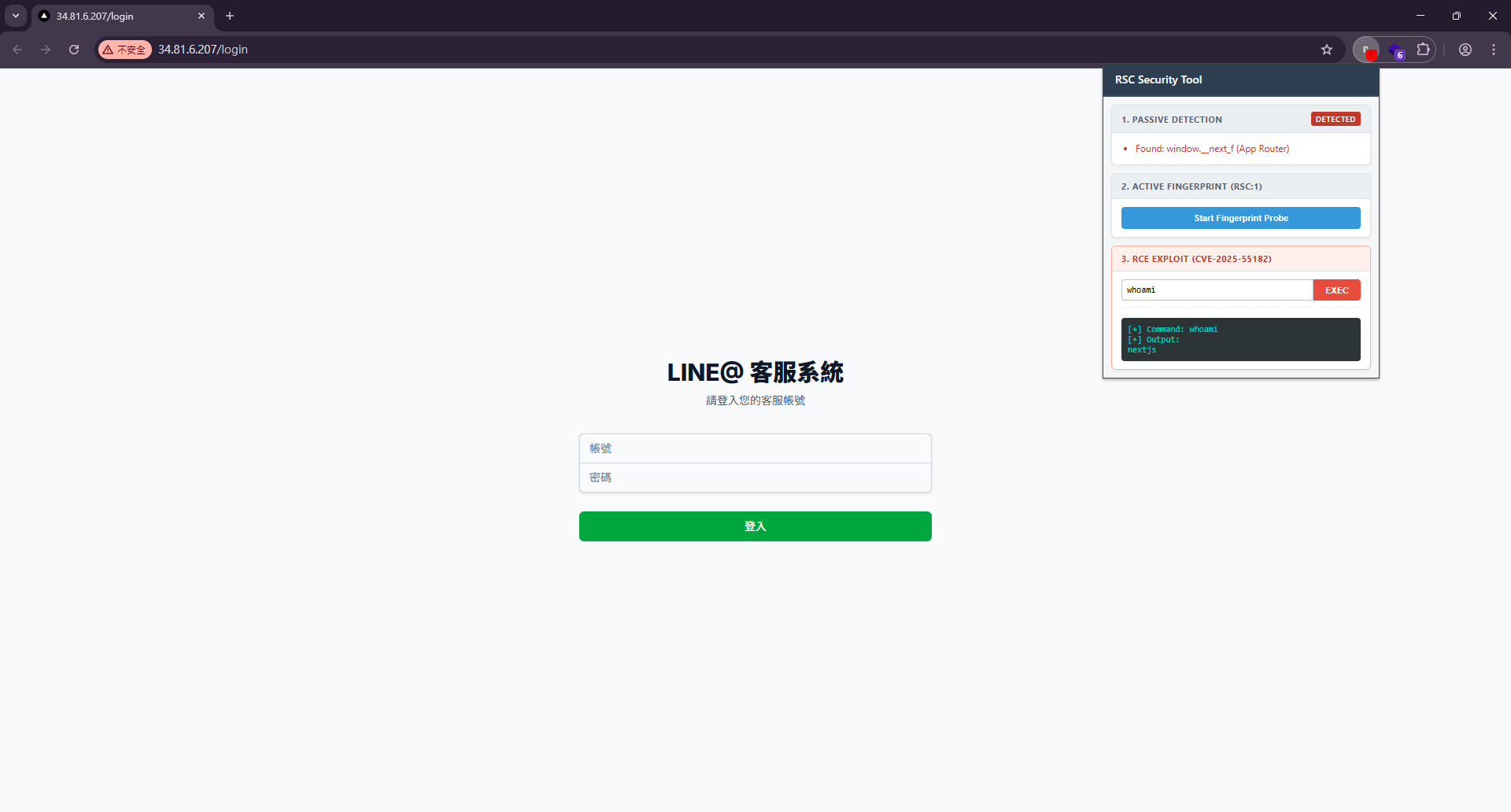Screen dimensions: 1511x812
Task: Open the Extensions puzzle-piece menu
Action: point(1423,50)
